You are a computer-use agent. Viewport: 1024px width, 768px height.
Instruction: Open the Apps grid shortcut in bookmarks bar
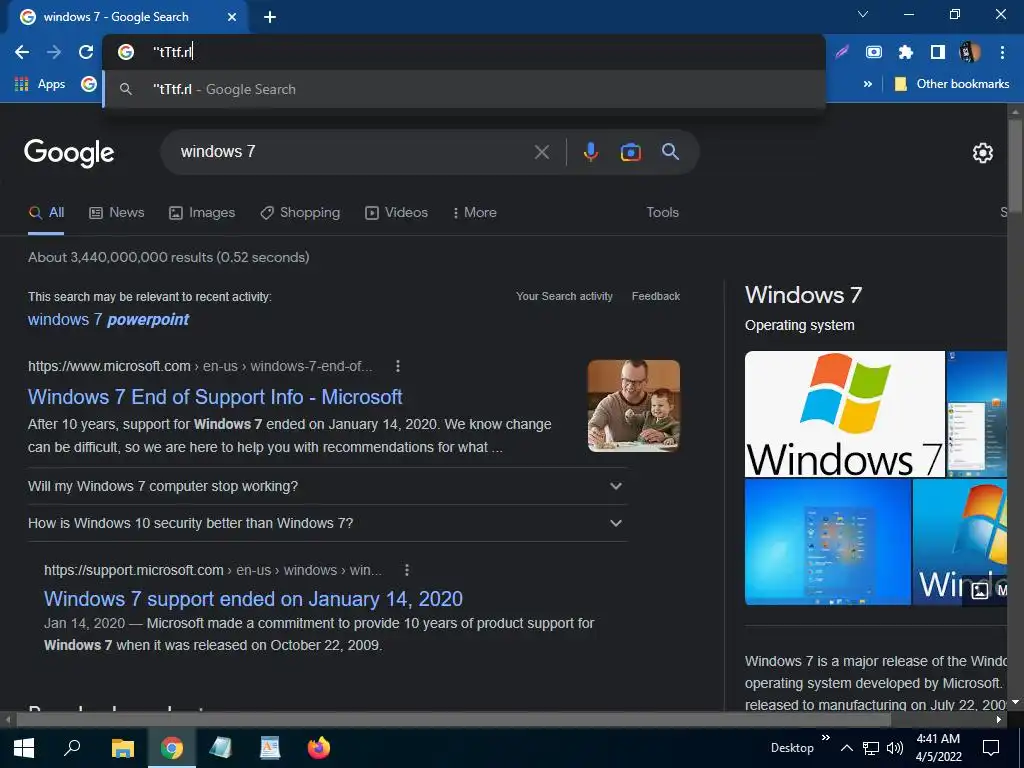pos(39,84)
